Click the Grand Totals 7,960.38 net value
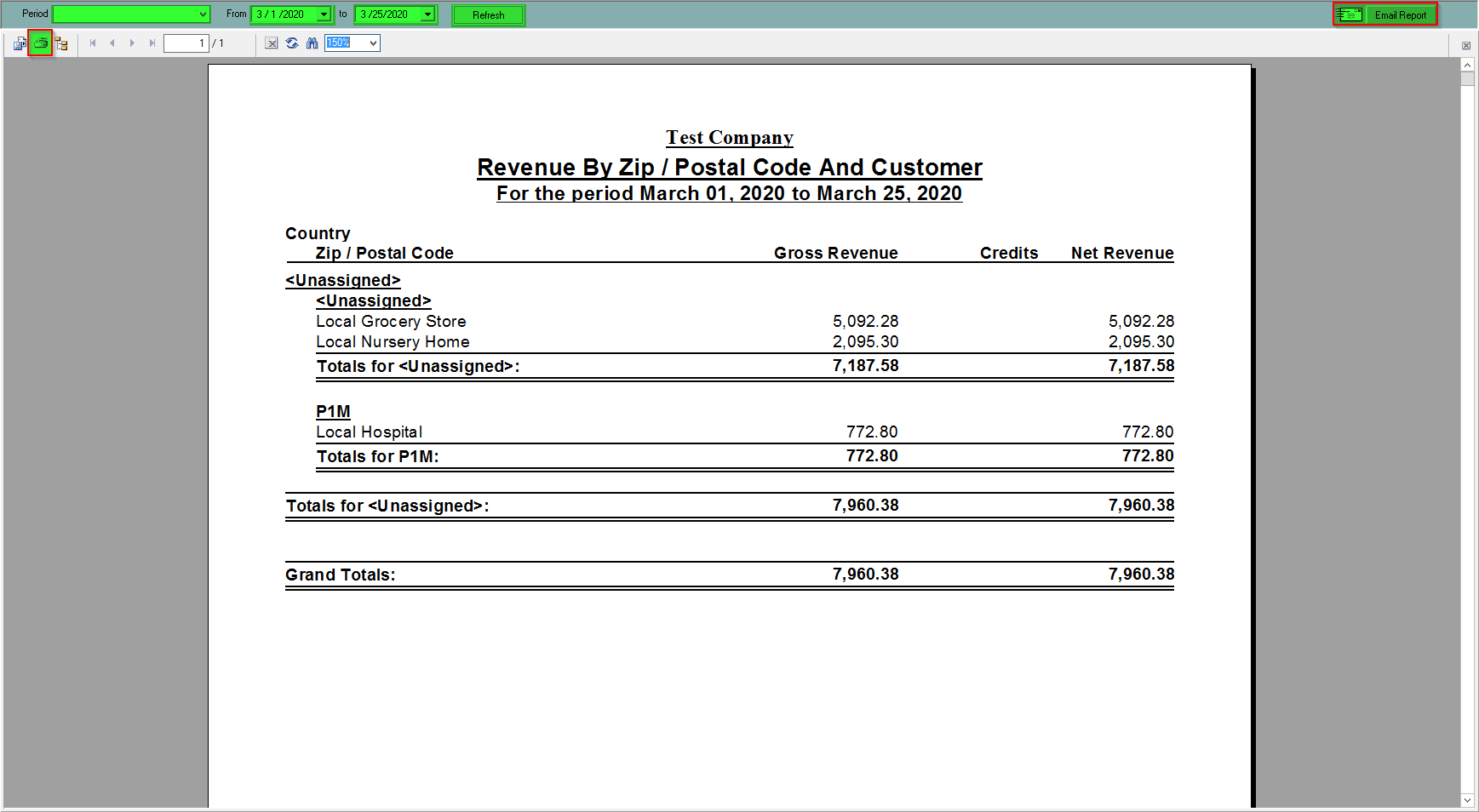This screenshot has height=812, width=1479. click(1141, 575)
